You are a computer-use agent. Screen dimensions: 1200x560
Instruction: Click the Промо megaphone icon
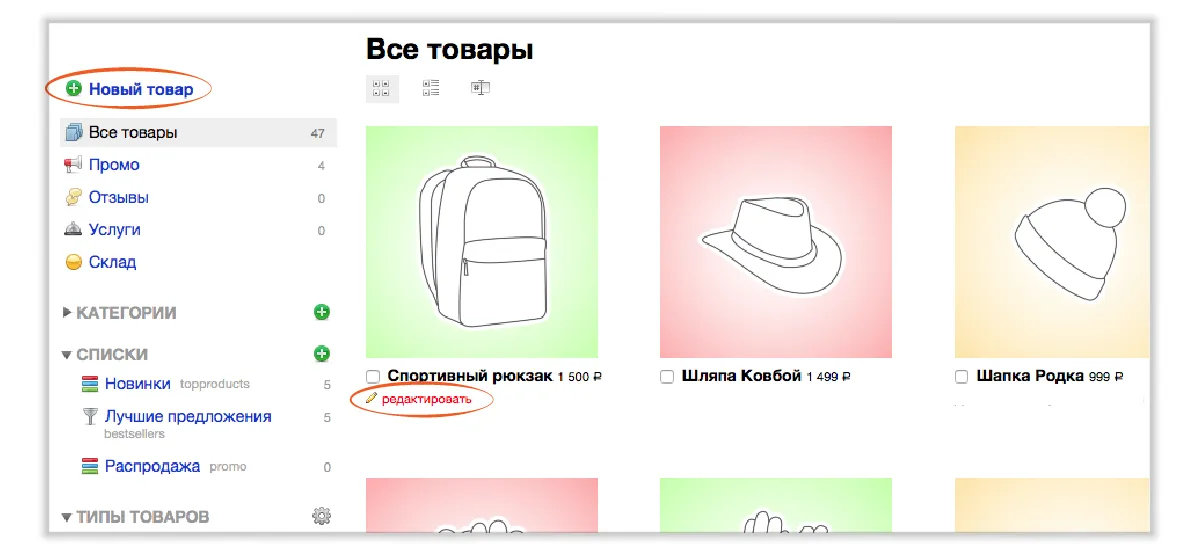click(x=73, y=165)
